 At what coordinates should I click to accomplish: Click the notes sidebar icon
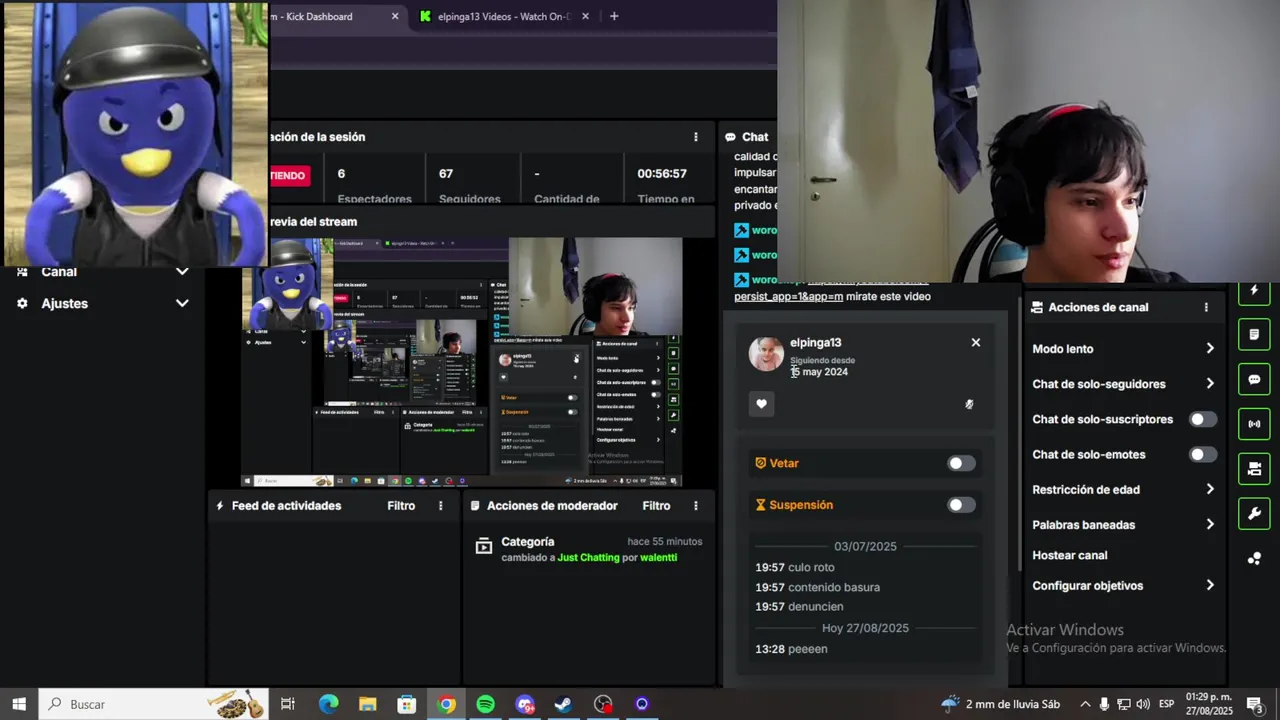(1254, 333)
